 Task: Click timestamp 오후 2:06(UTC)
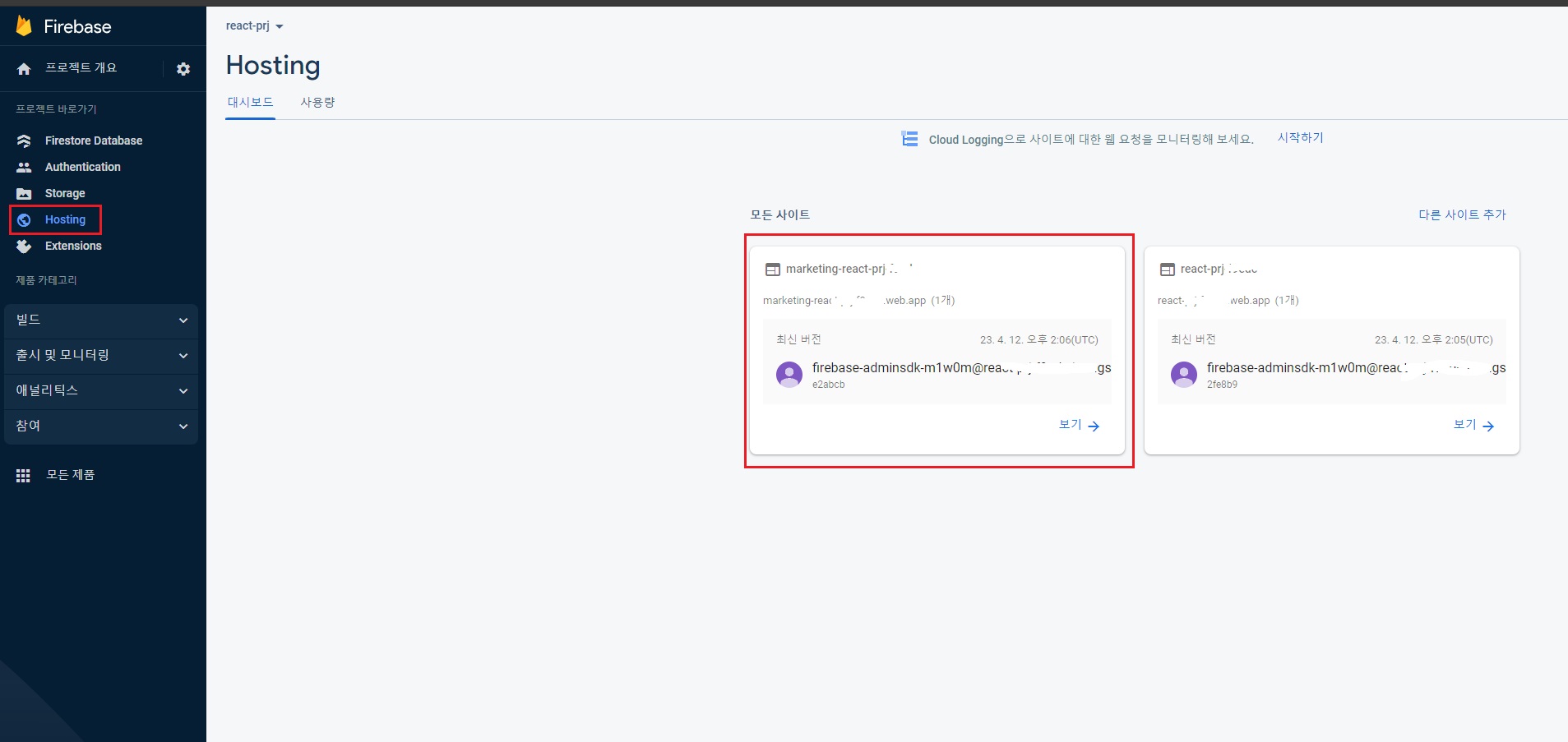(x=1038, y=340)
